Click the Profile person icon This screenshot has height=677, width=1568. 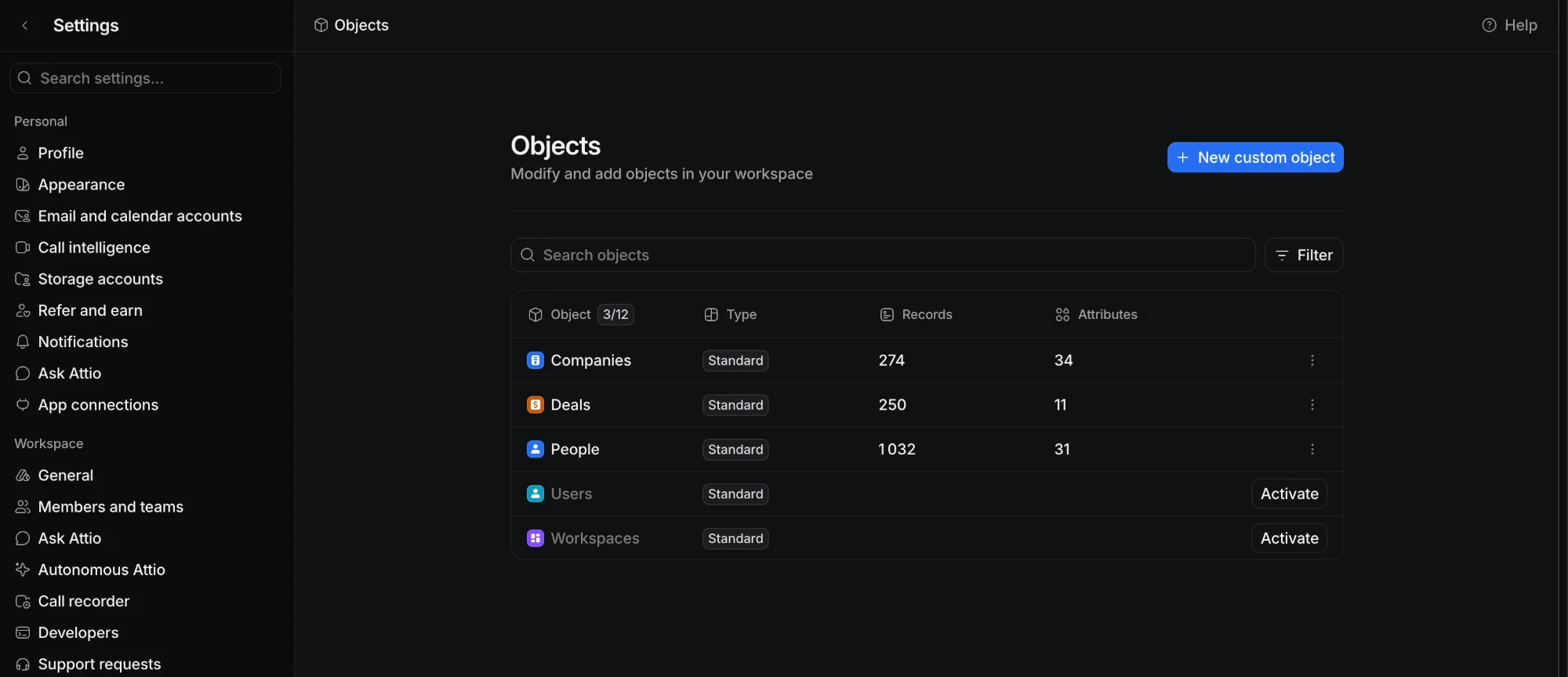[23, 153]
